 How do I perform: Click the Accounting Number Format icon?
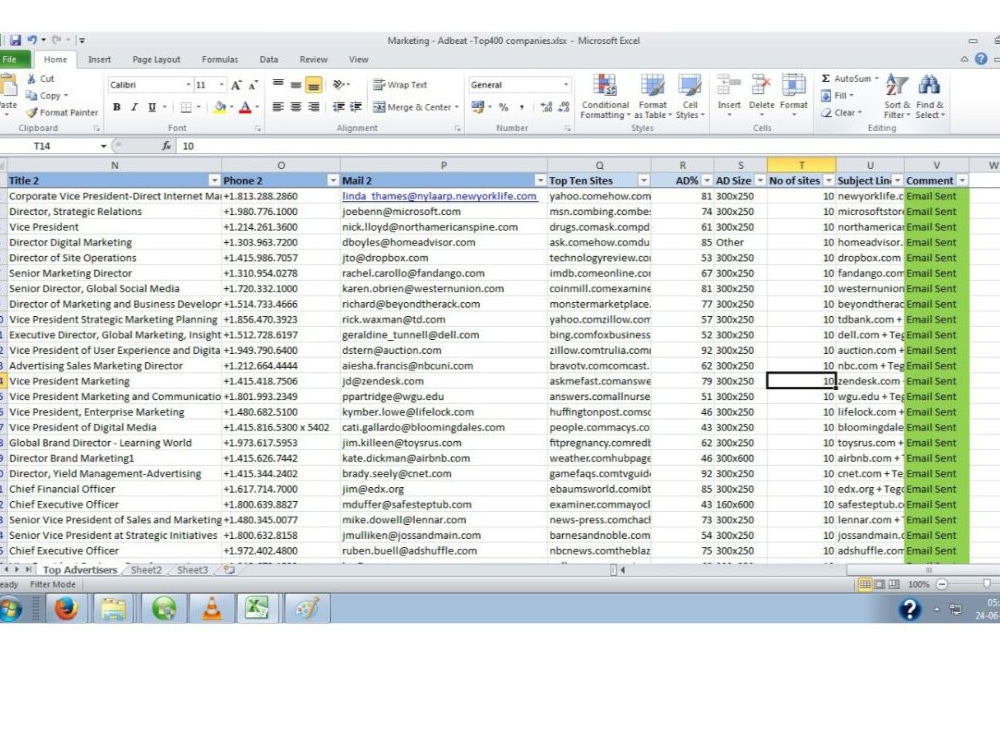click(x=478, y=107)
